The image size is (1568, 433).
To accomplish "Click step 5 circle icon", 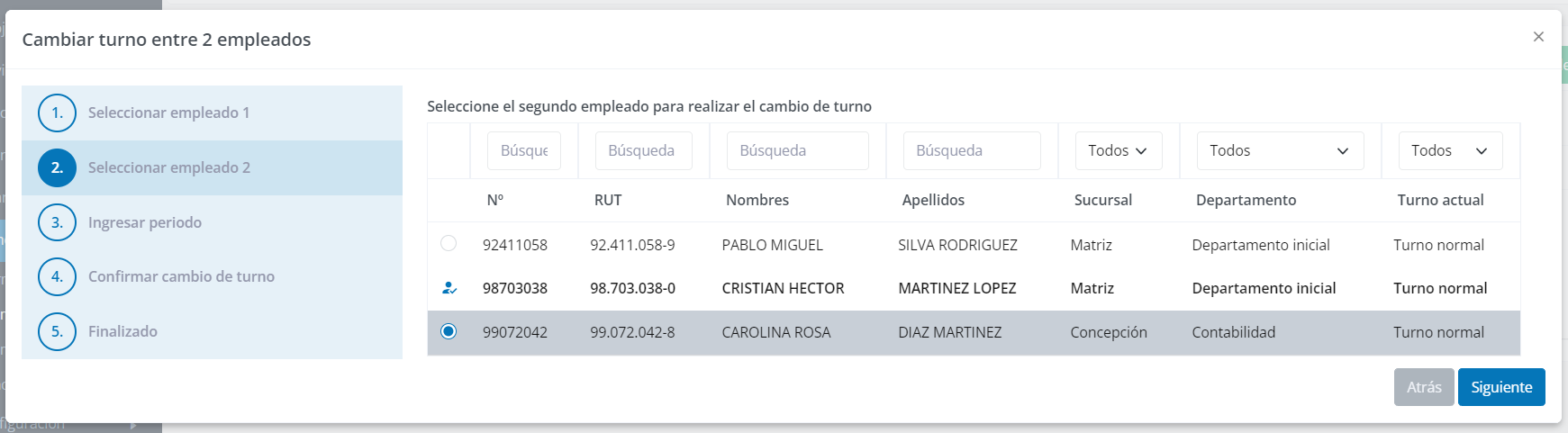I will click(x=57, y=331).
